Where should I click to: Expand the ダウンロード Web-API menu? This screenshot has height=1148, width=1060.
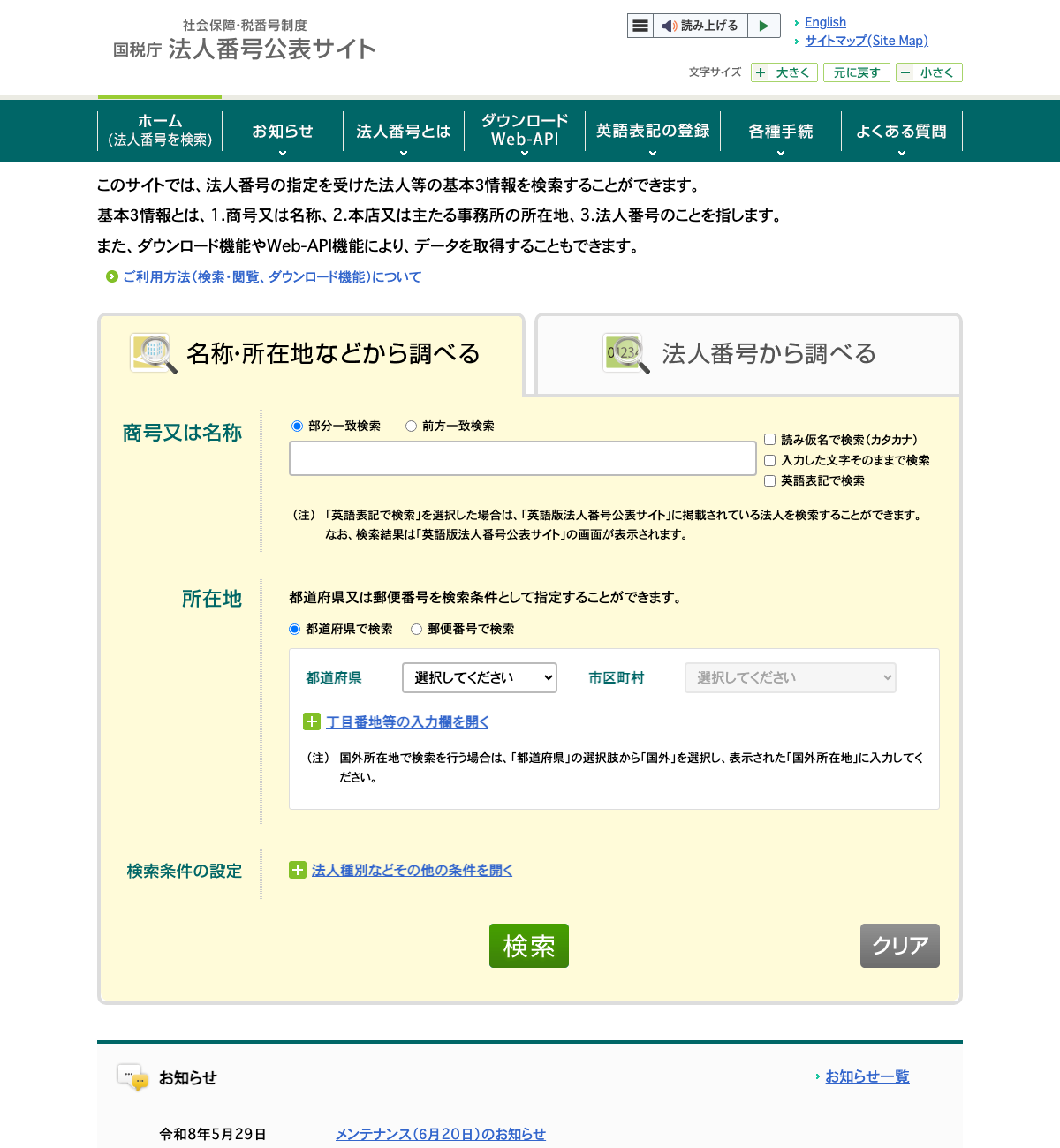pos(524,132)
